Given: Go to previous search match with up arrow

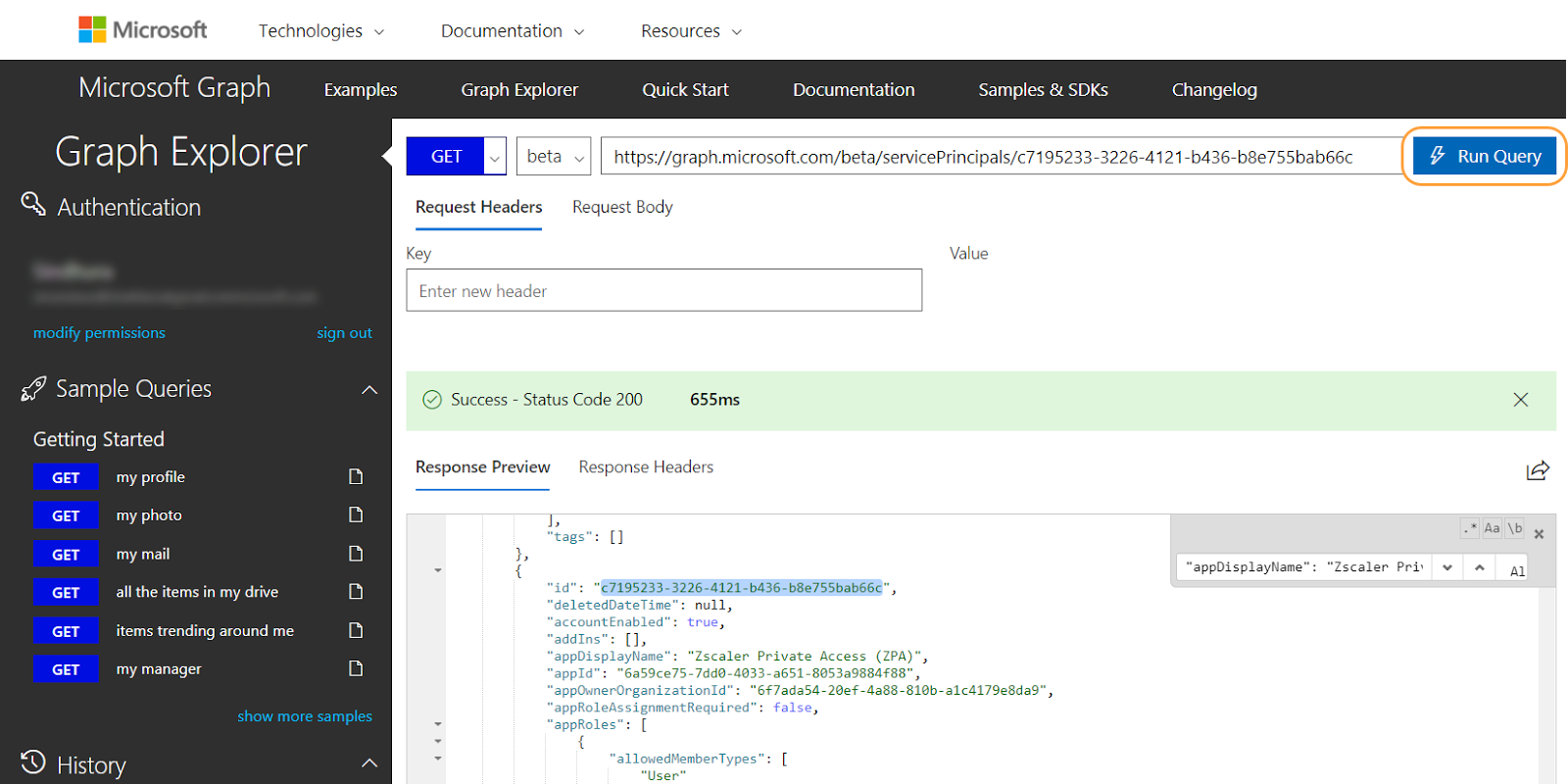Looking at the screenshot, I should [1479, 567].
